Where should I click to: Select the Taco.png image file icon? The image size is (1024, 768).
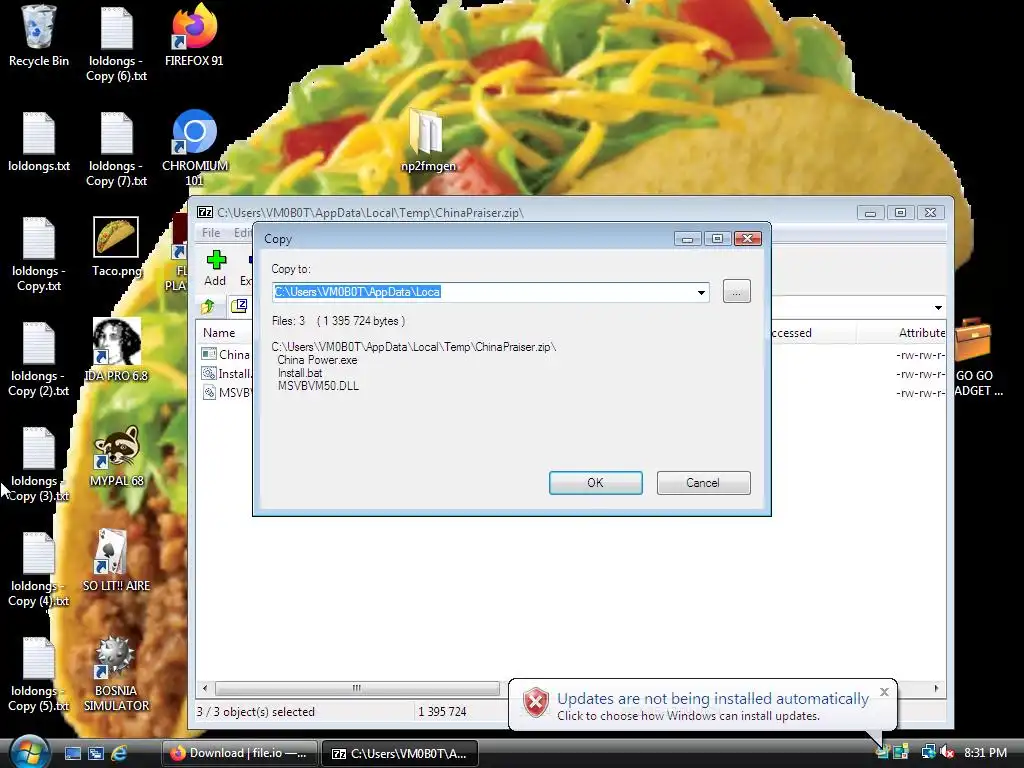(116, 247)
